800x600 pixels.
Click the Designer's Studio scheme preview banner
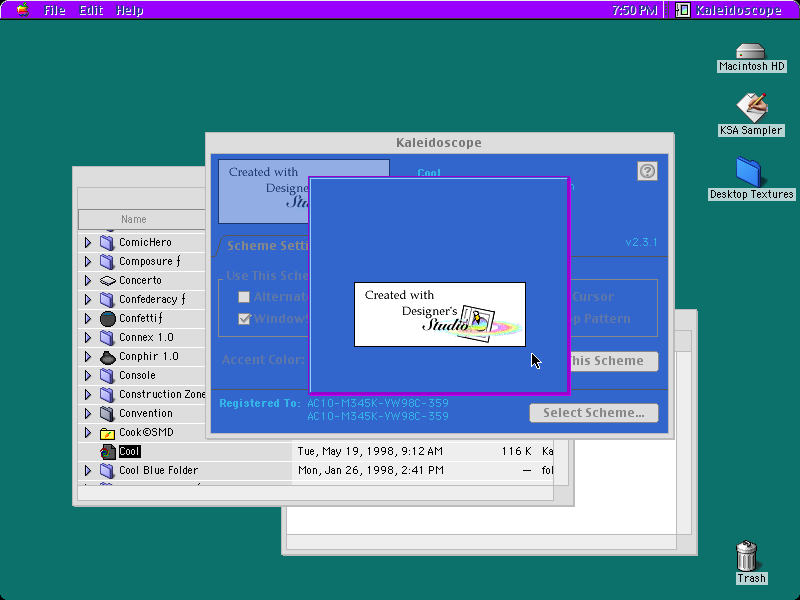click(263, 191)
